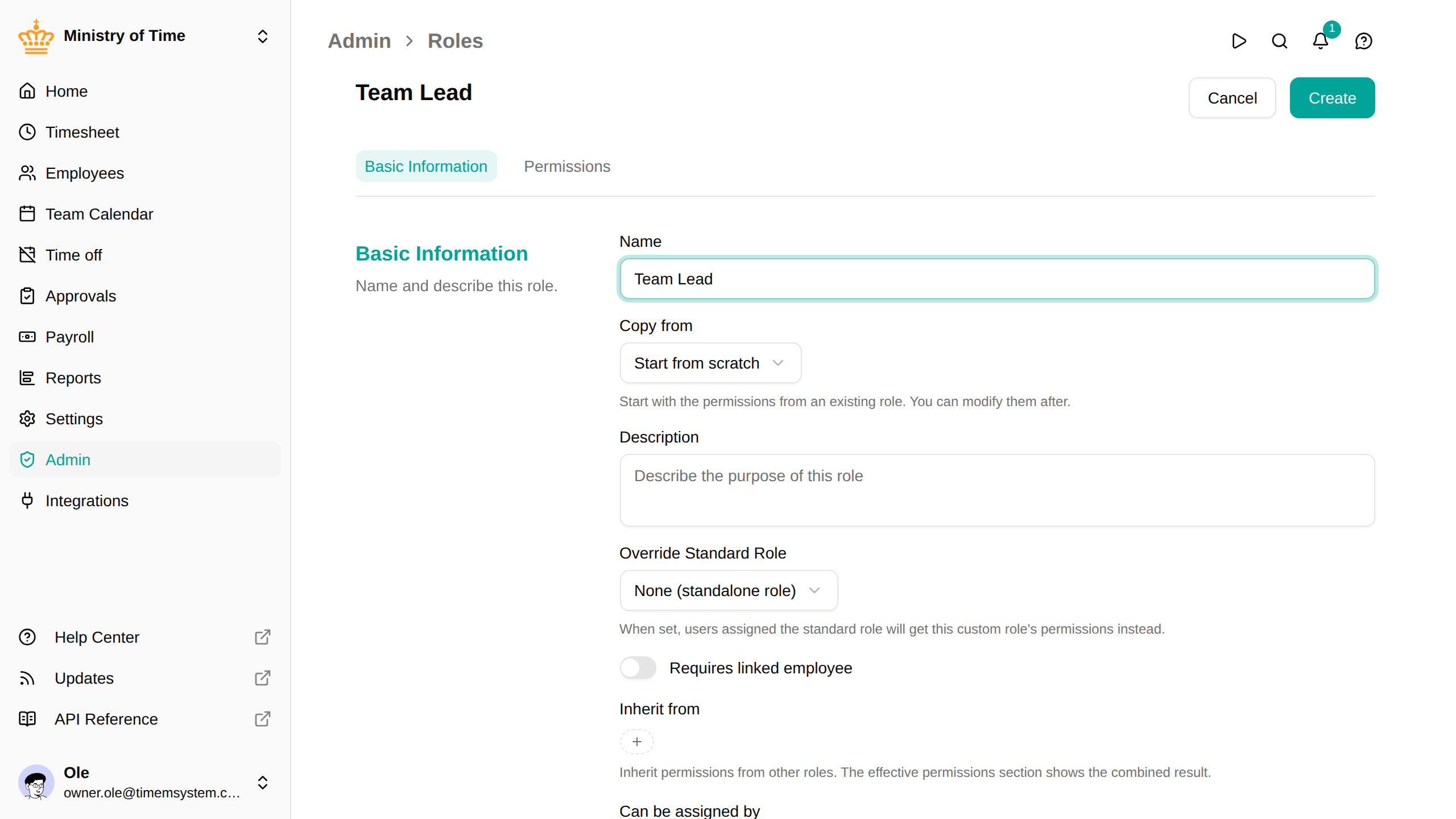Click the Ministry of Time crown logo
This screenshot has width=1456, height=819.
click(36, 36)
